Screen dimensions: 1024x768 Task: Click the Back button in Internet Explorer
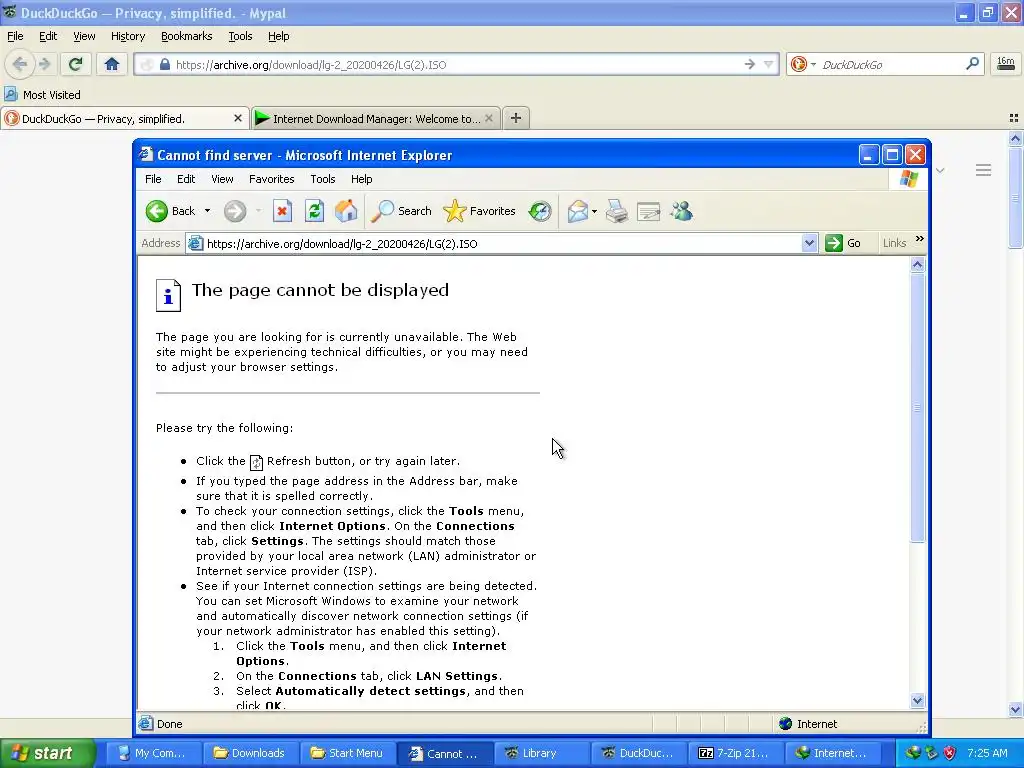[x=170, y=211]
